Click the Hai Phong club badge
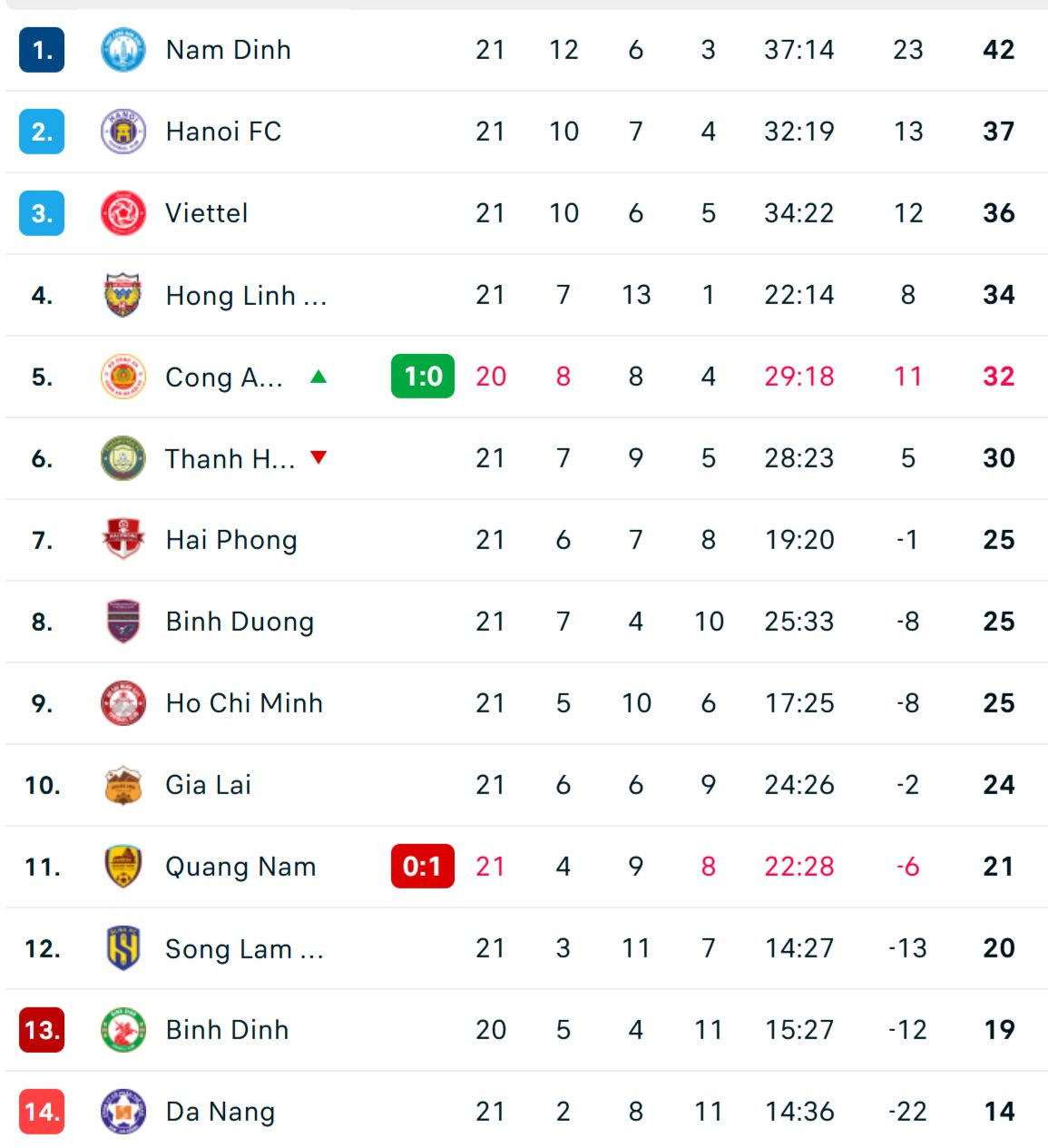Image resolution: width=1048 pixels, height=1148 pixels. tap(122, 540)
